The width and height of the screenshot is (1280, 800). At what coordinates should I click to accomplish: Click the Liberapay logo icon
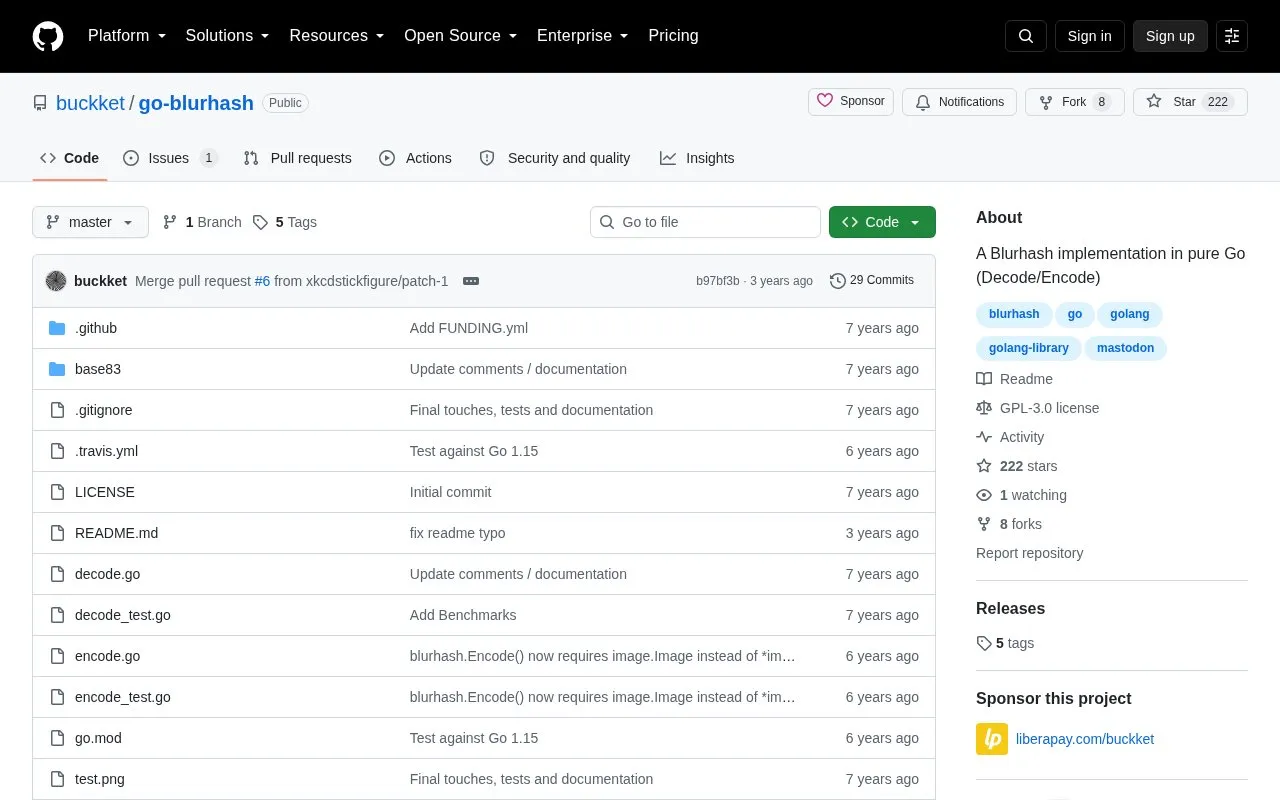(x=992, y=739)
